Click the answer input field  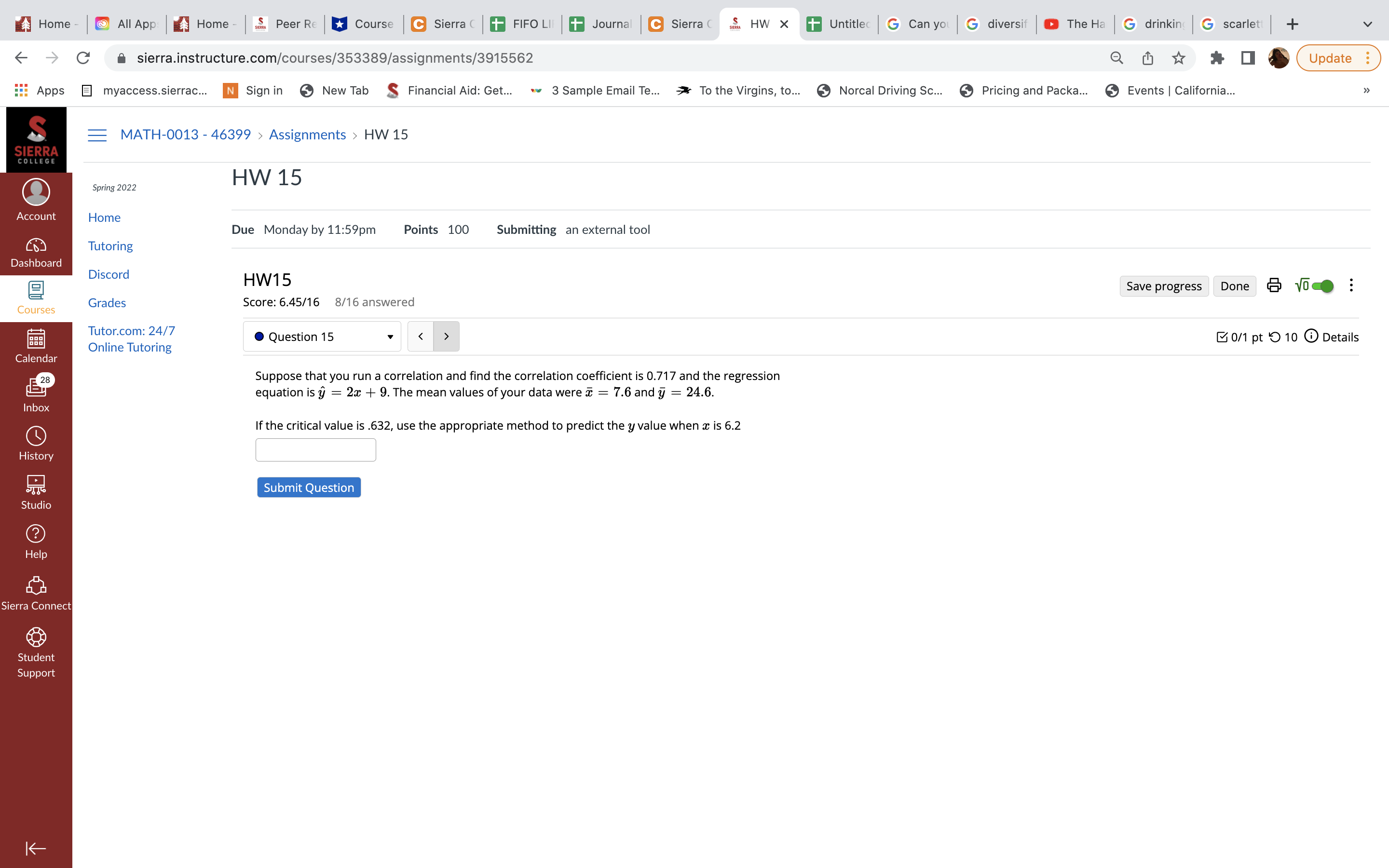pos(315,449)
